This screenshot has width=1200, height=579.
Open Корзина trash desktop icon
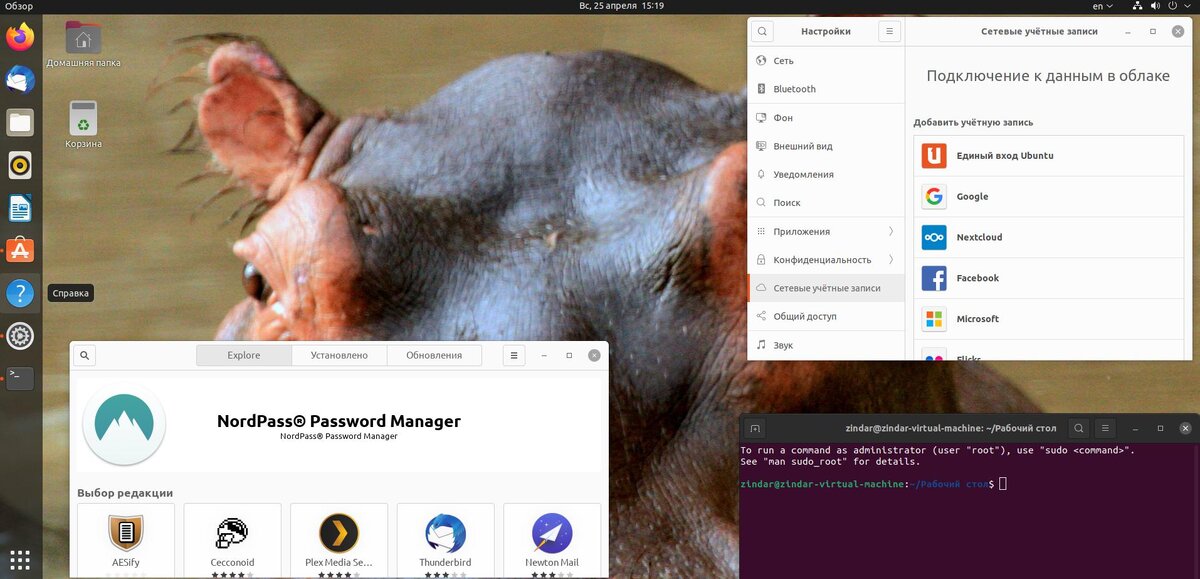pos(83,125)
